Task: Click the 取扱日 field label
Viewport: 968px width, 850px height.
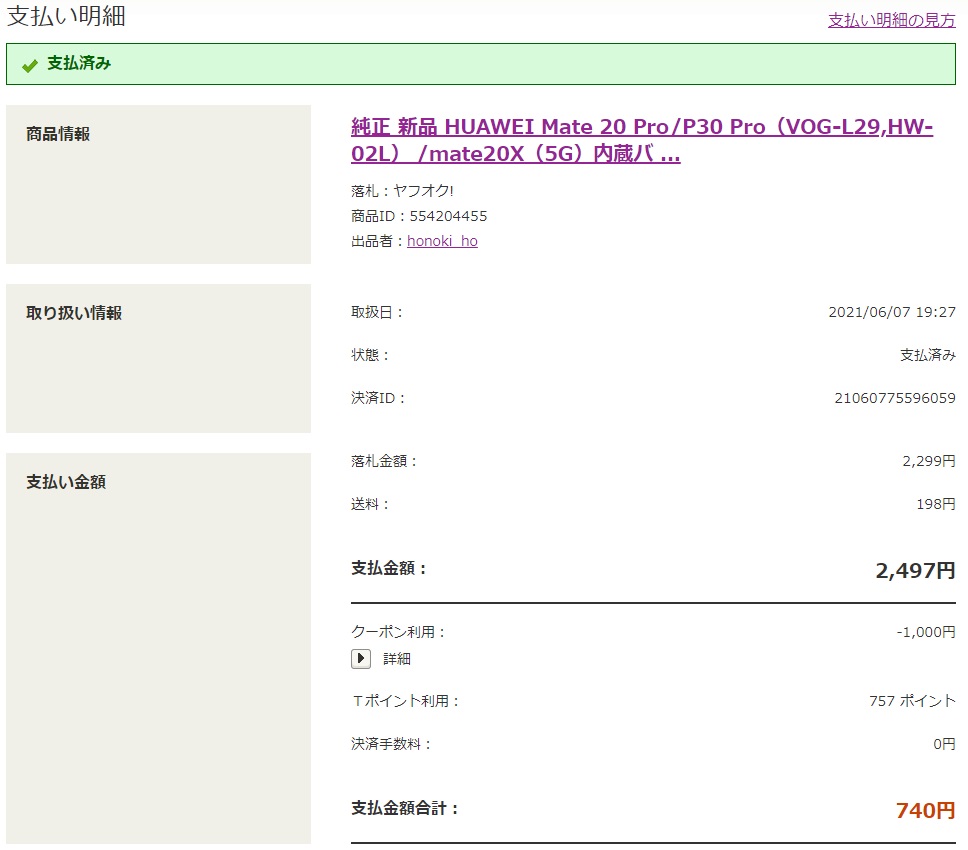Action: point(377,312)
